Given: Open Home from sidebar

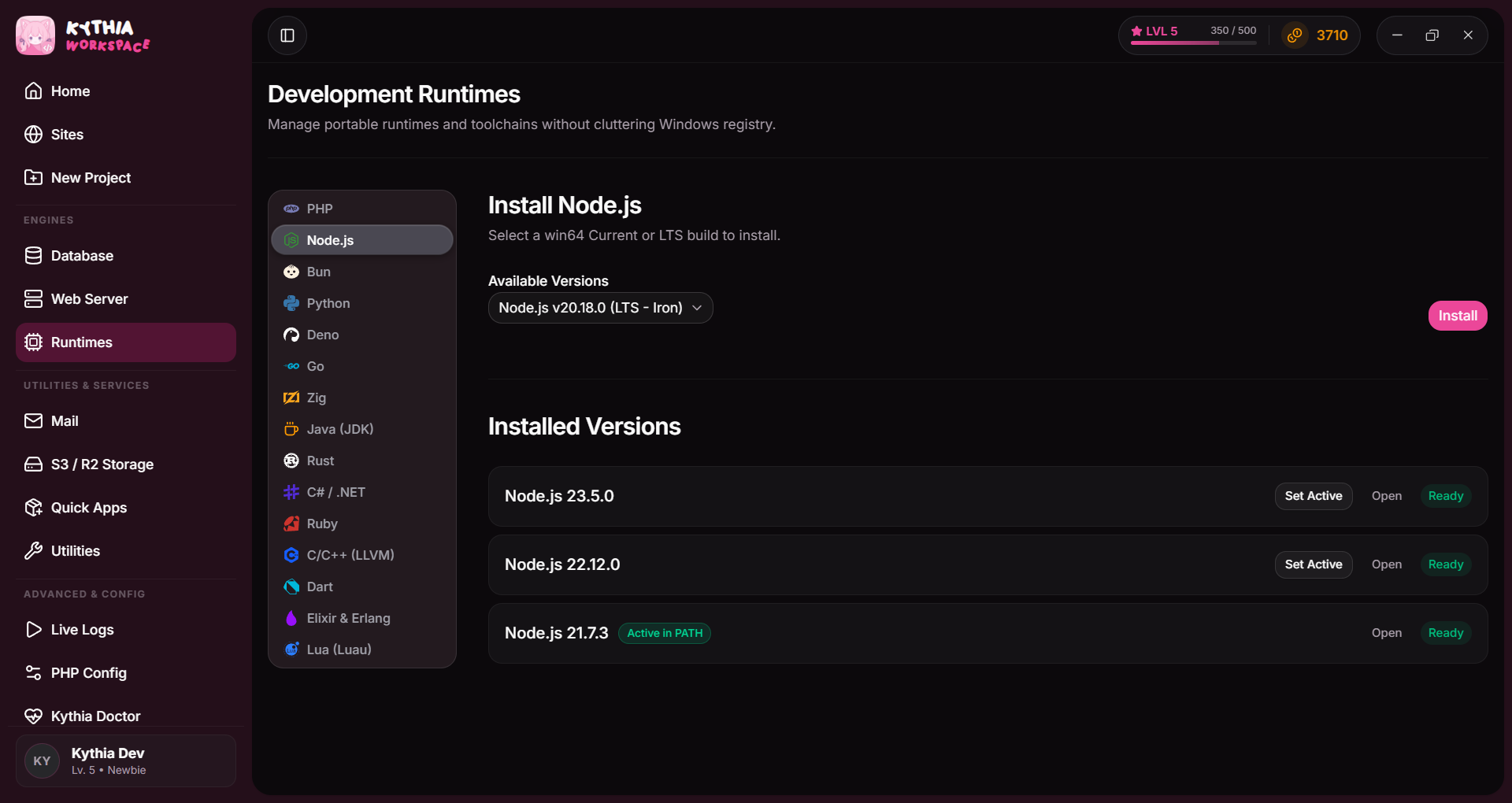Looking at the screenshot, I should pyautogui.click(x=126, y=91).
